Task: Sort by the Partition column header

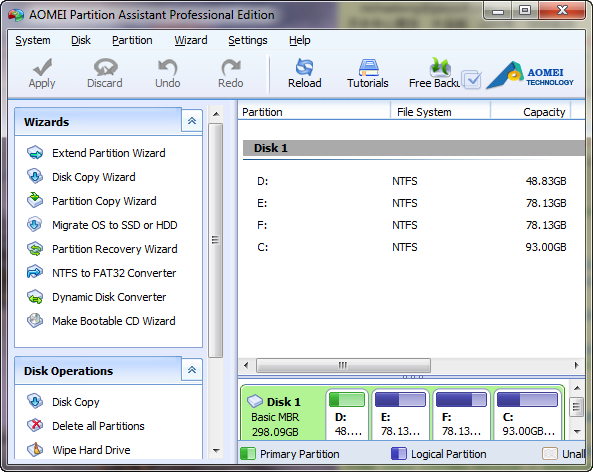Action: pyautogui.click(x=314, y=112)
